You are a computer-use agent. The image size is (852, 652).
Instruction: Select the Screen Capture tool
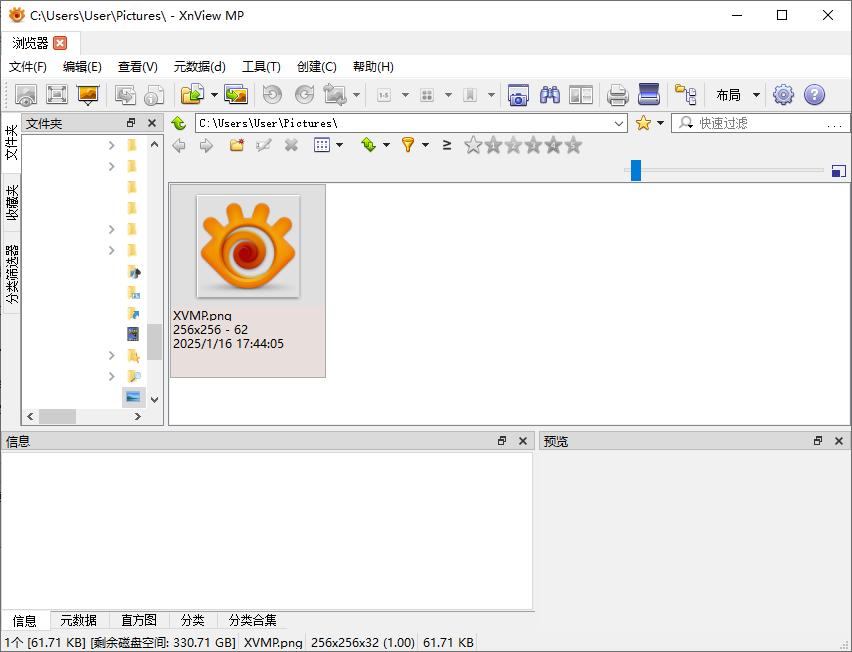tap(518, 95)
